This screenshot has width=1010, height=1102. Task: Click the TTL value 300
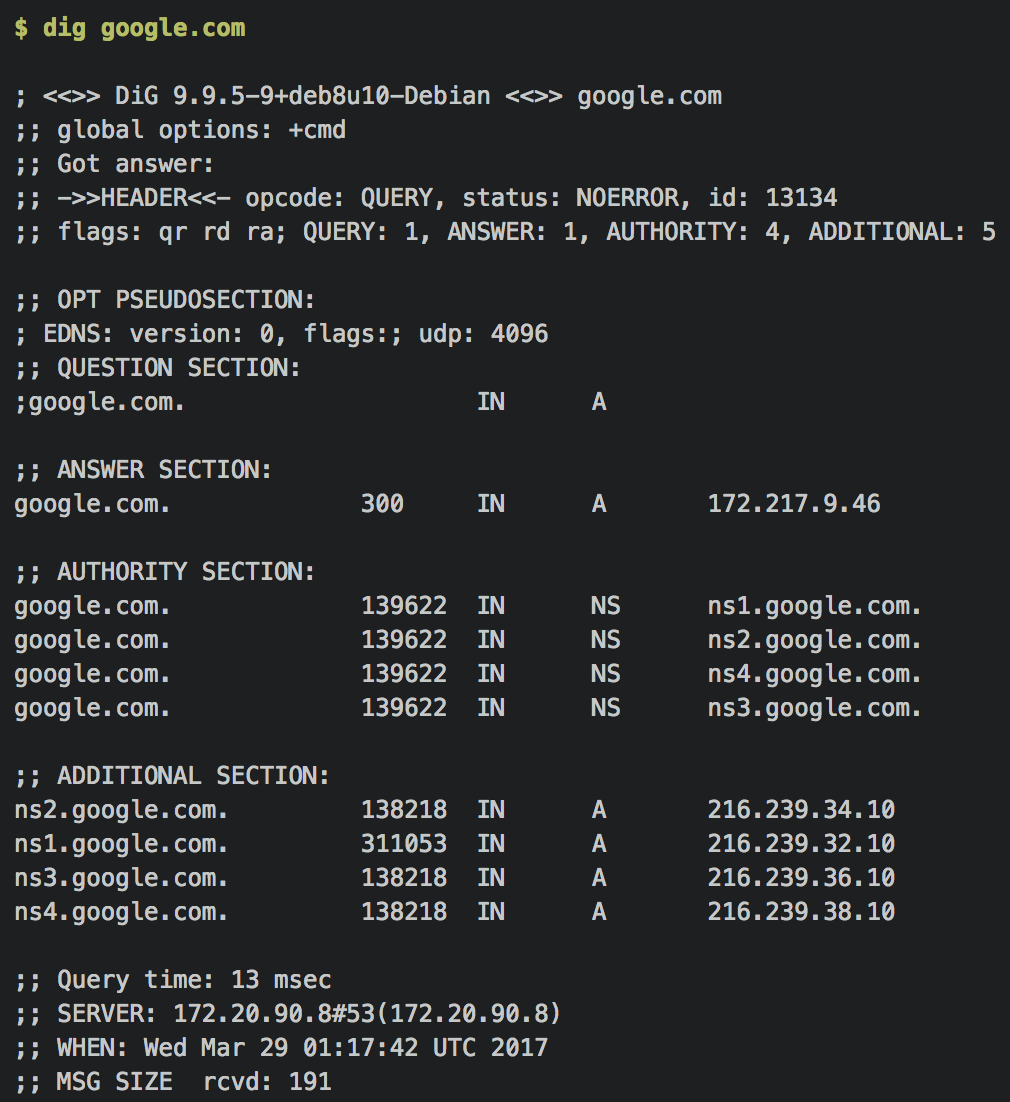pyautogui.click(x=382, y=504)
